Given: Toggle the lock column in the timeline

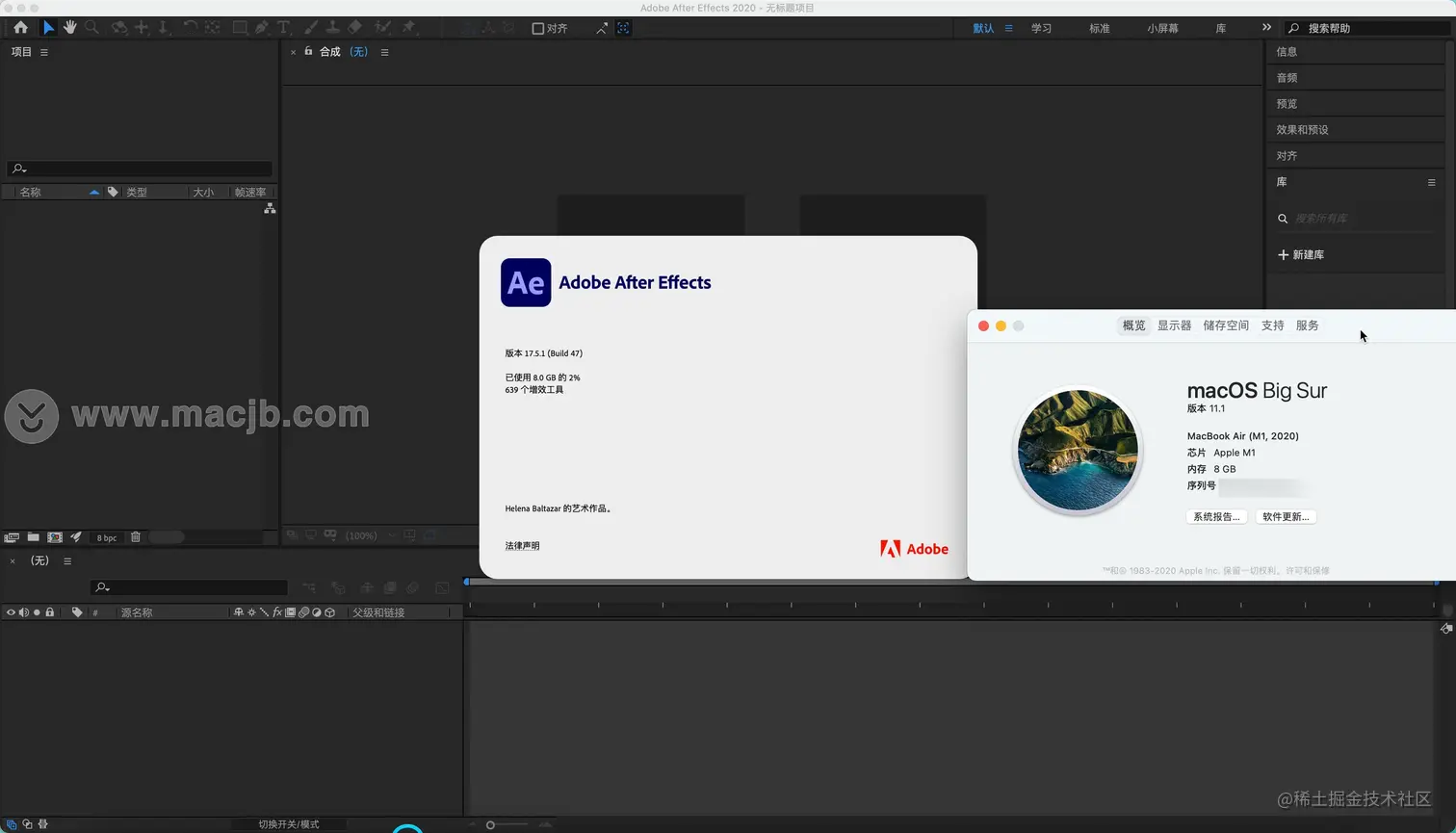Looking at the screenshot, I should click(x=50, y=612).
